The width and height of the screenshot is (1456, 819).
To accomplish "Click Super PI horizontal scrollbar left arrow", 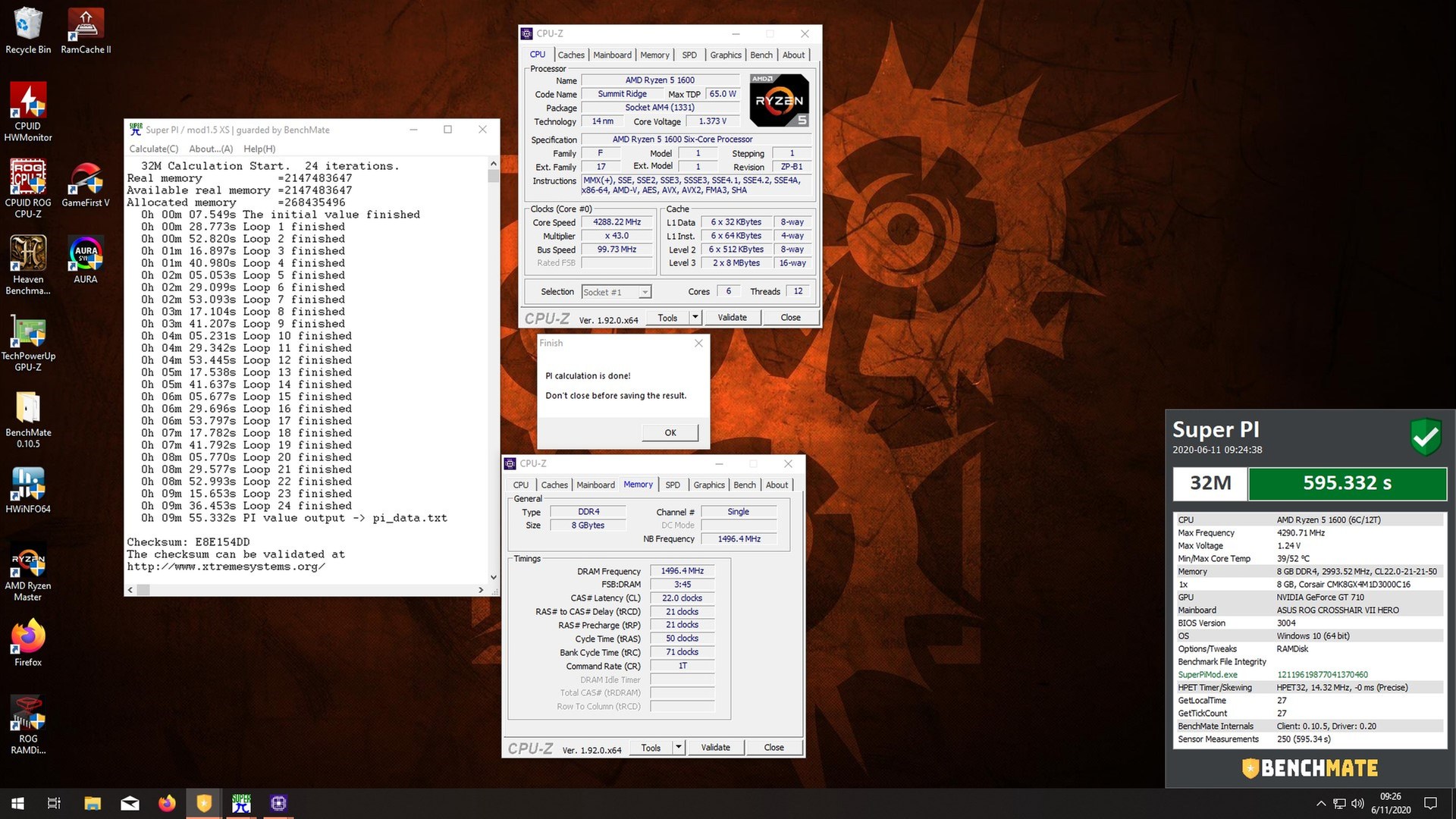I will (x=130, y=589).
